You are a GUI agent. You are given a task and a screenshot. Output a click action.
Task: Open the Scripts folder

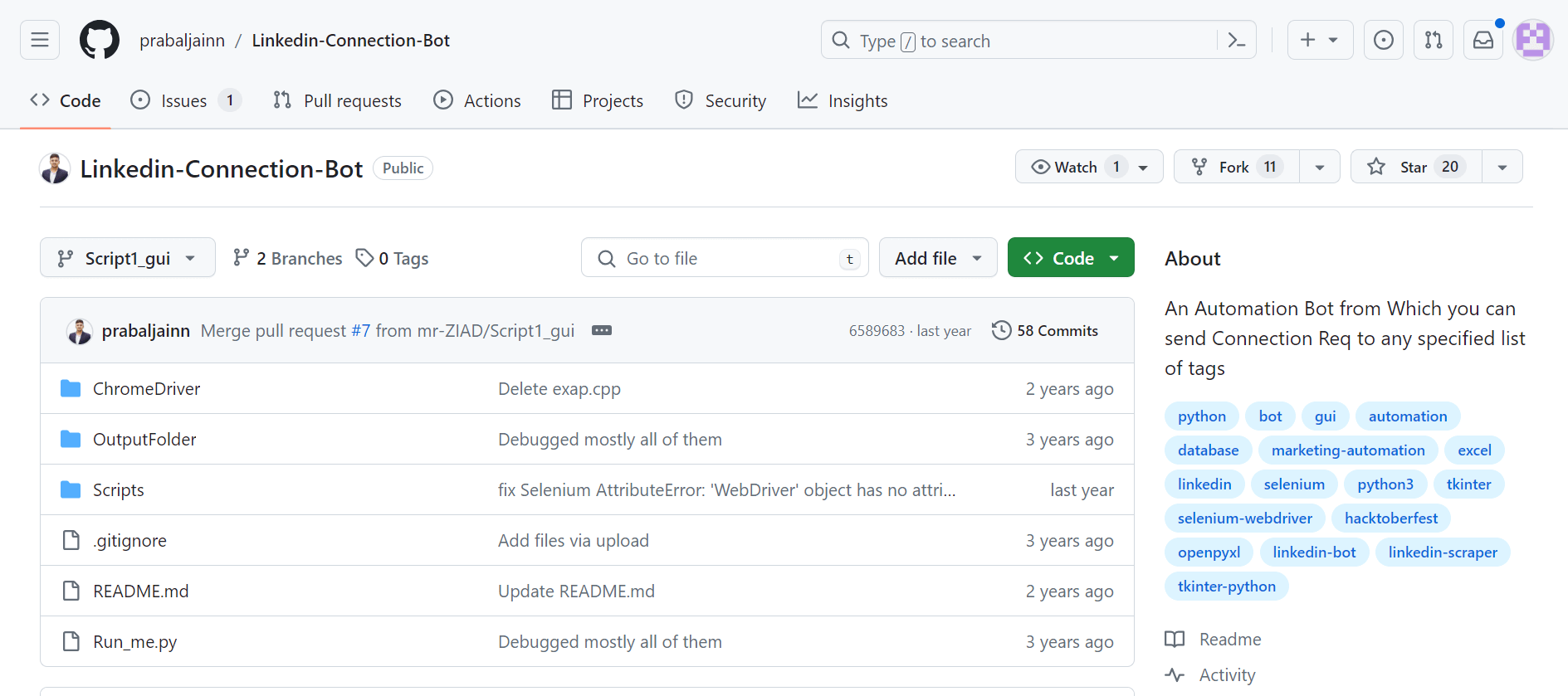click(118, 489)
